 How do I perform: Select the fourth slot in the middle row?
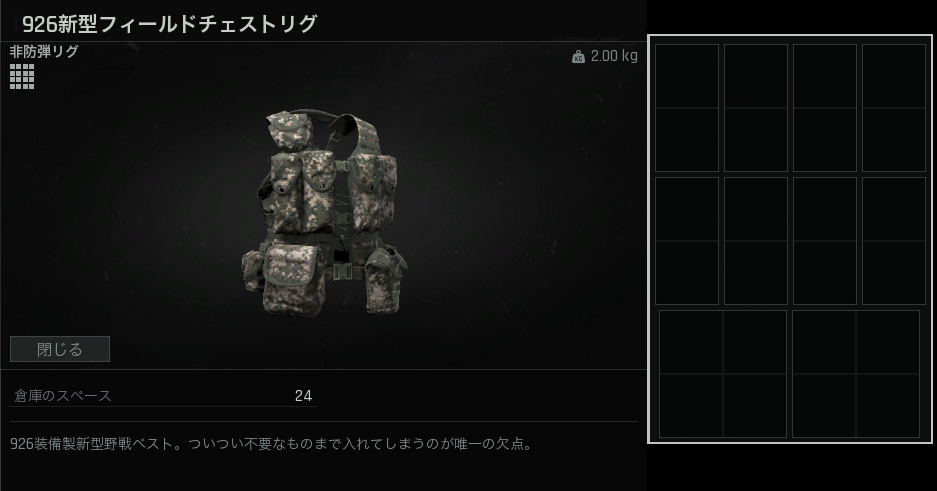894,241
